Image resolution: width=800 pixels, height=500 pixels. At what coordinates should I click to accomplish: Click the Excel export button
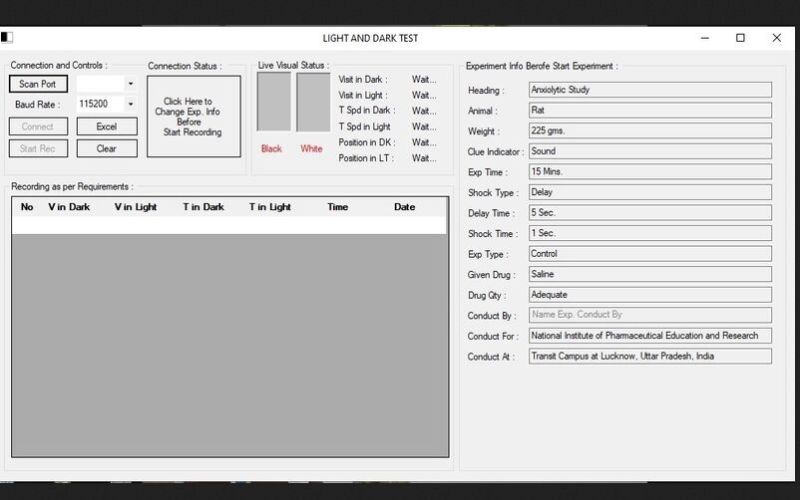pos(106,127)
